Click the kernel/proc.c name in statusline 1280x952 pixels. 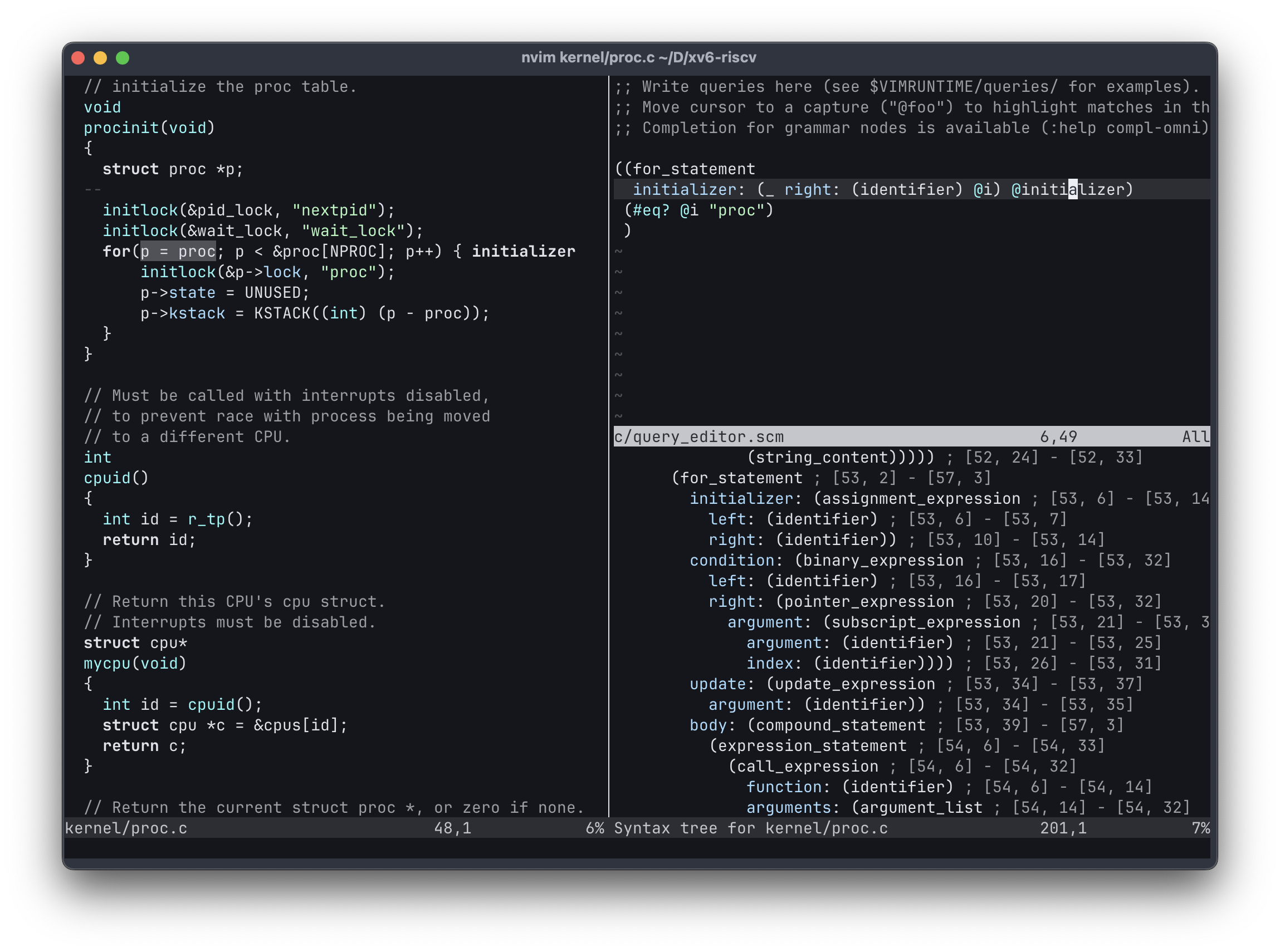126,828
